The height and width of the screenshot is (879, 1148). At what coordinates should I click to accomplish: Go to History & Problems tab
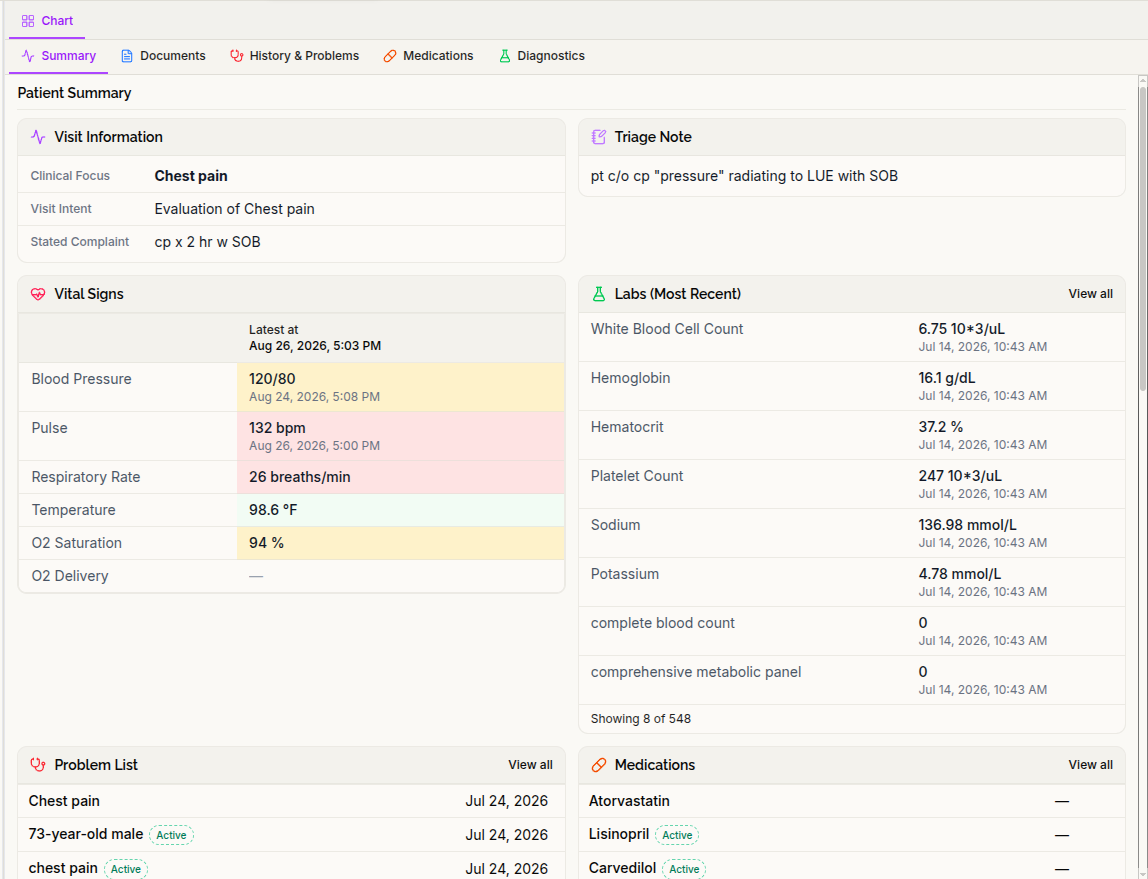point(294,56)
